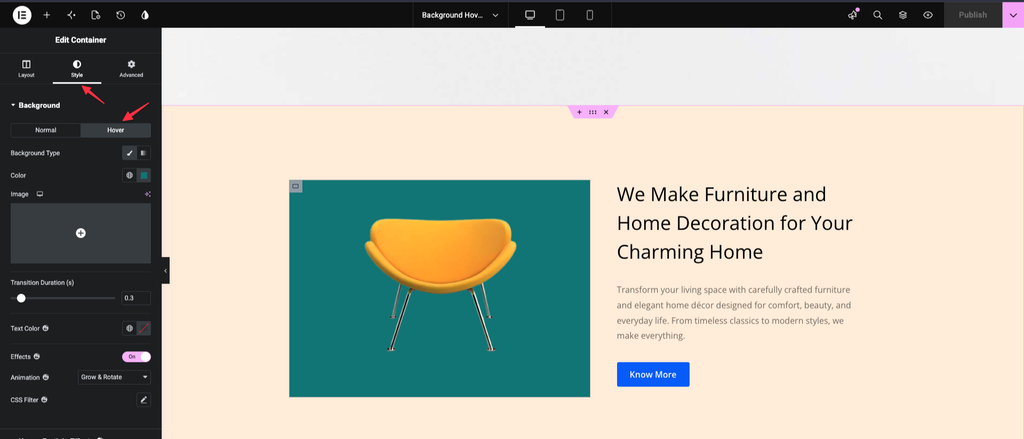Screen dimensions: 1024x439
Task: Switch to Tablet responsive view
Action: click(x=560, y=14)
